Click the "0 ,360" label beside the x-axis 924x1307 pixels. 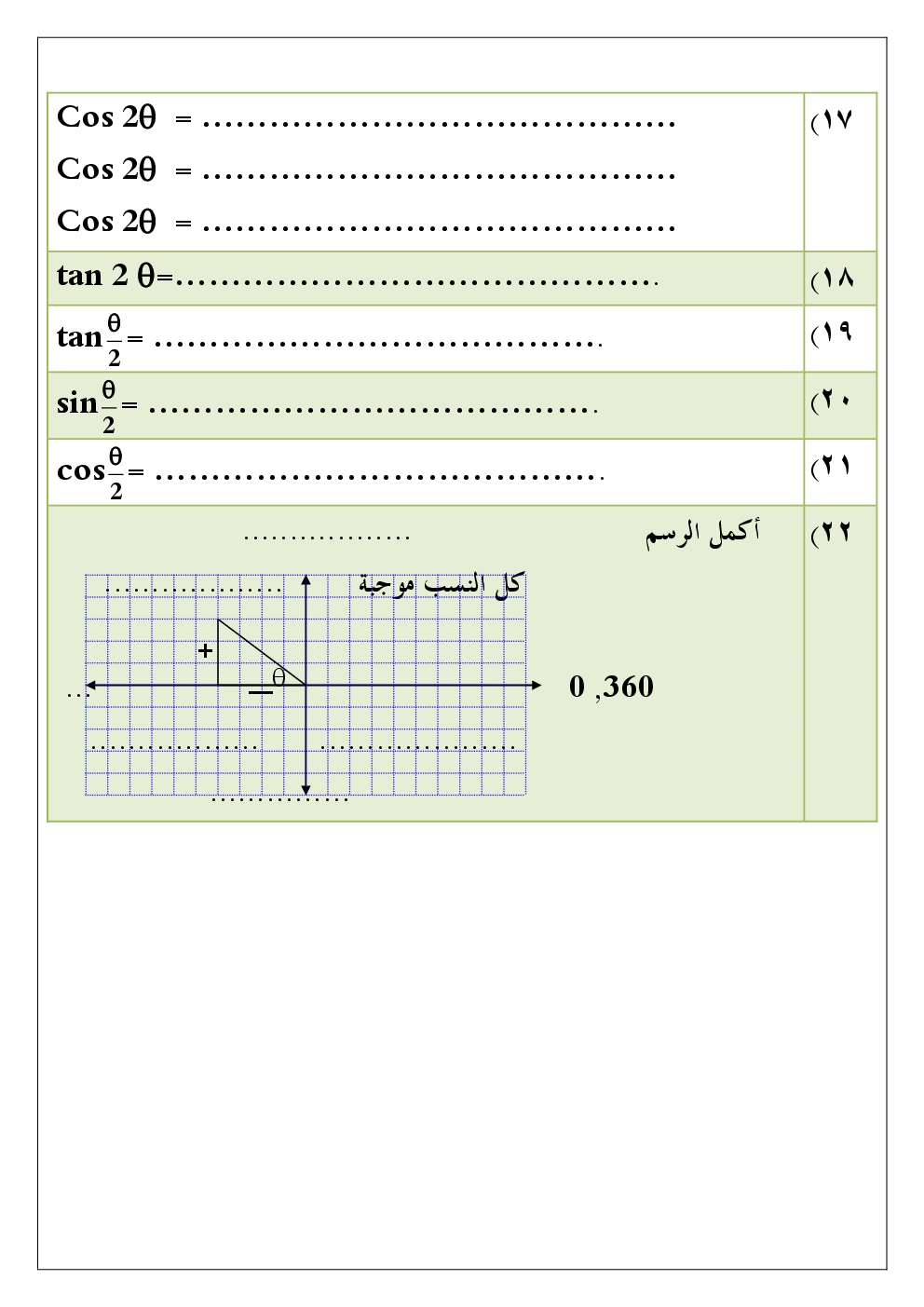(611, 688)
